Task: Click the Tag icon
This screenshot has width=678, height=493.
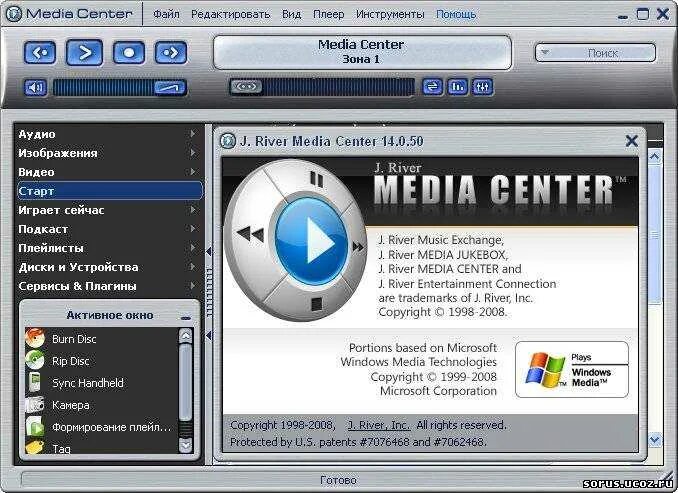Action: click(34, 447)
